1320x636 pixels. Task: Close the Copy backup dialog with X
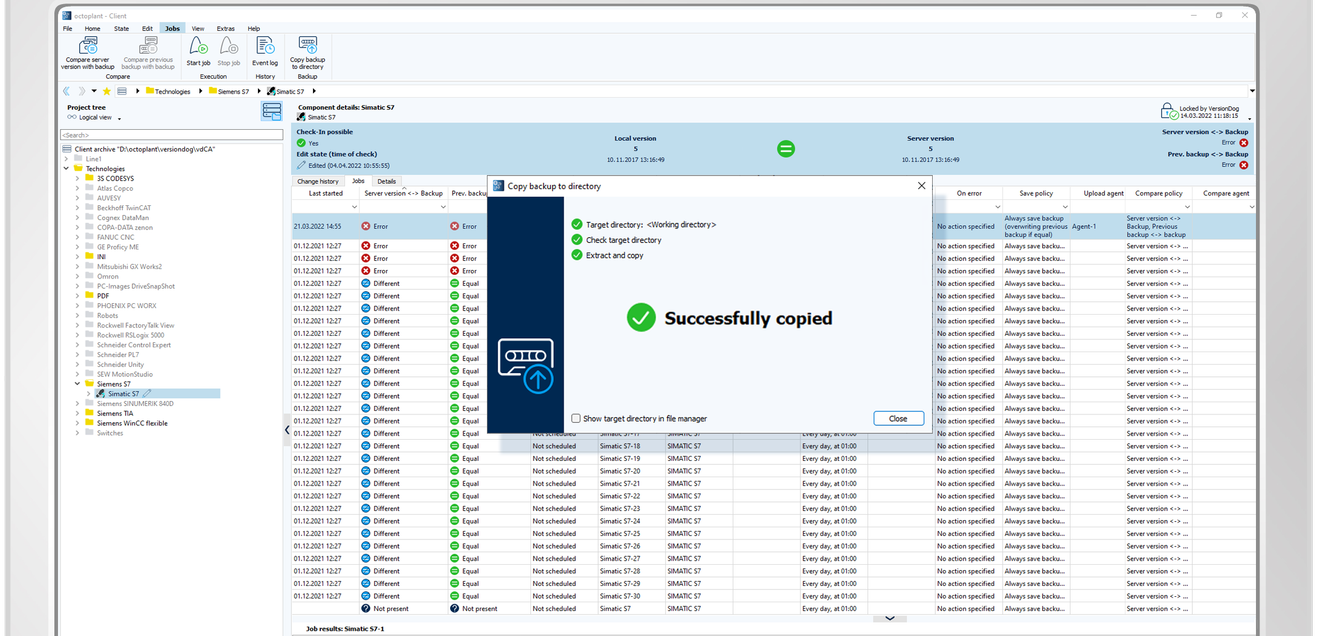coord(921,186)
